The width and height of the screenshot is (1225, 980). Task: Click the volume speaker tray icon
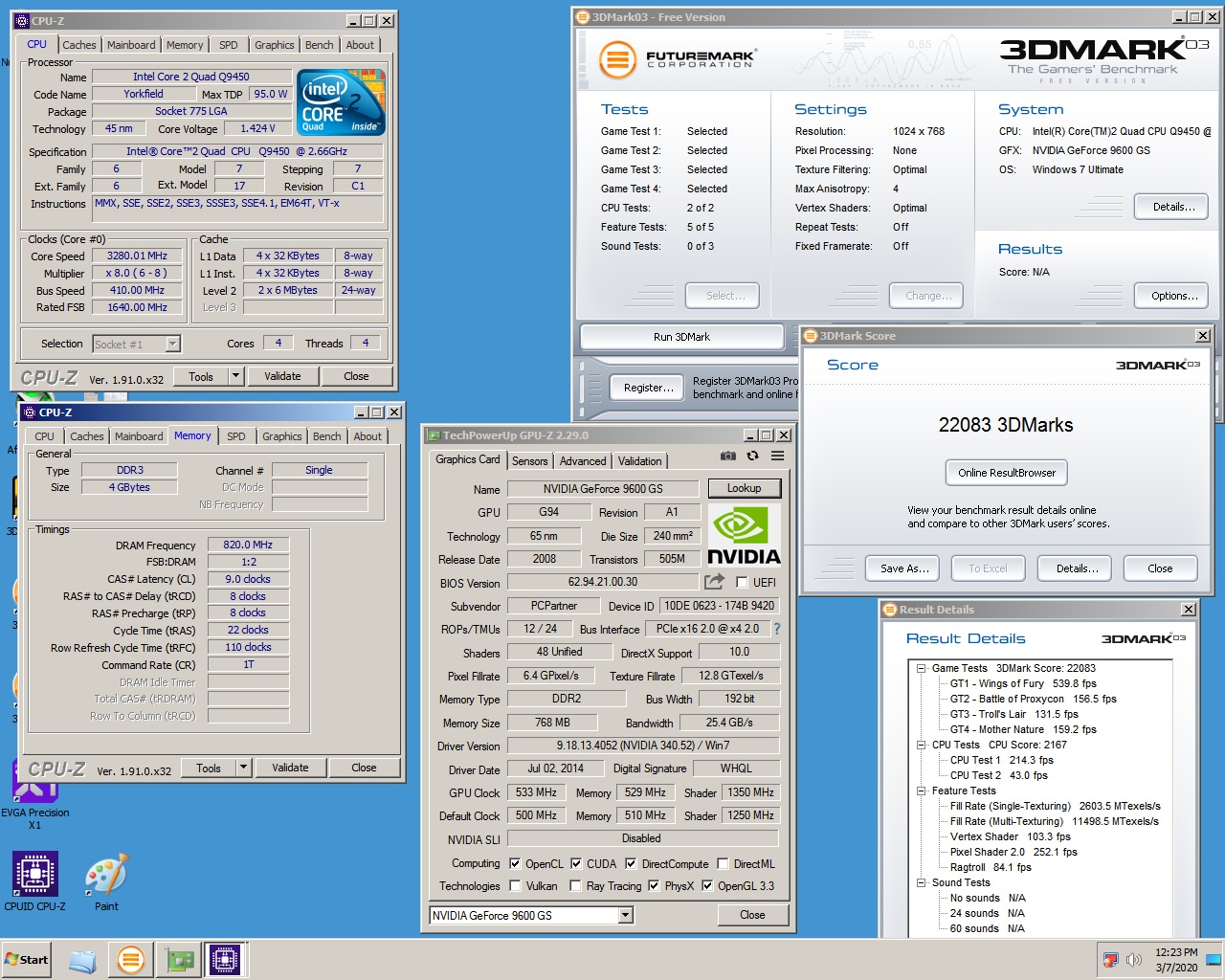point(1134,960)
